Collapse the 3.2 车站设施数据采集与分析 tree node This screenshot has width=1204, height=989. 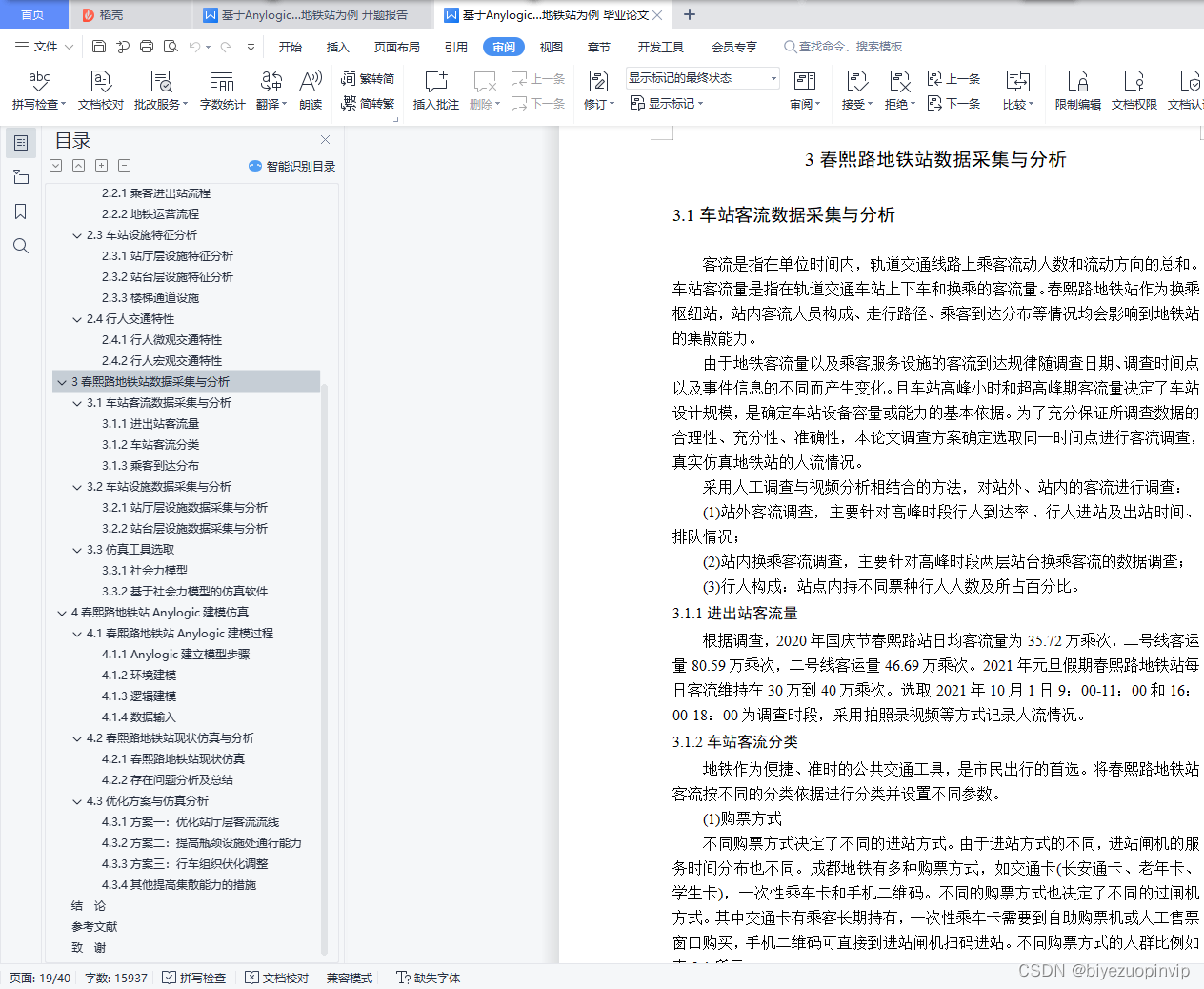click(76, 486)
